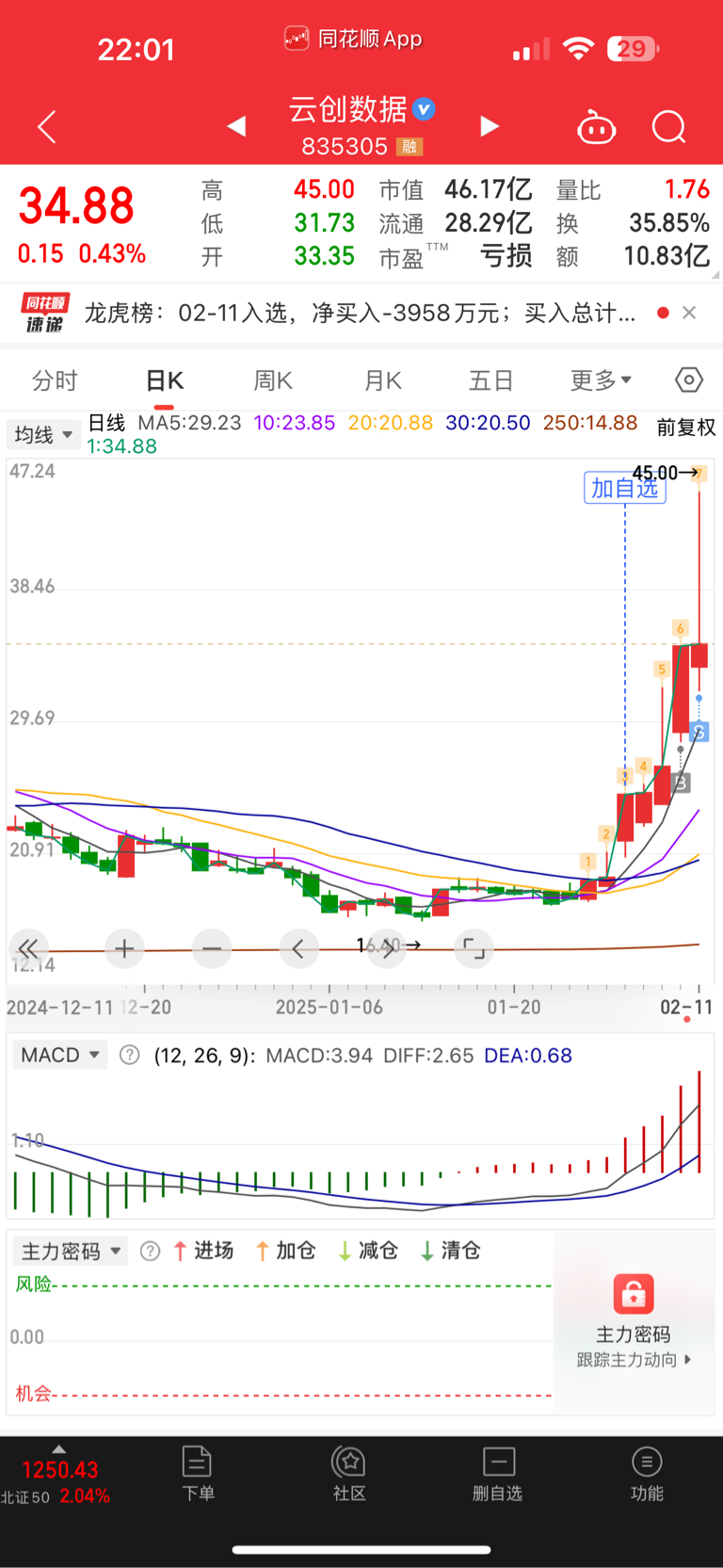Toggle 前复权 price adjustment
723x1568 pixels.
pyautogui.click(x=686, y=428)
